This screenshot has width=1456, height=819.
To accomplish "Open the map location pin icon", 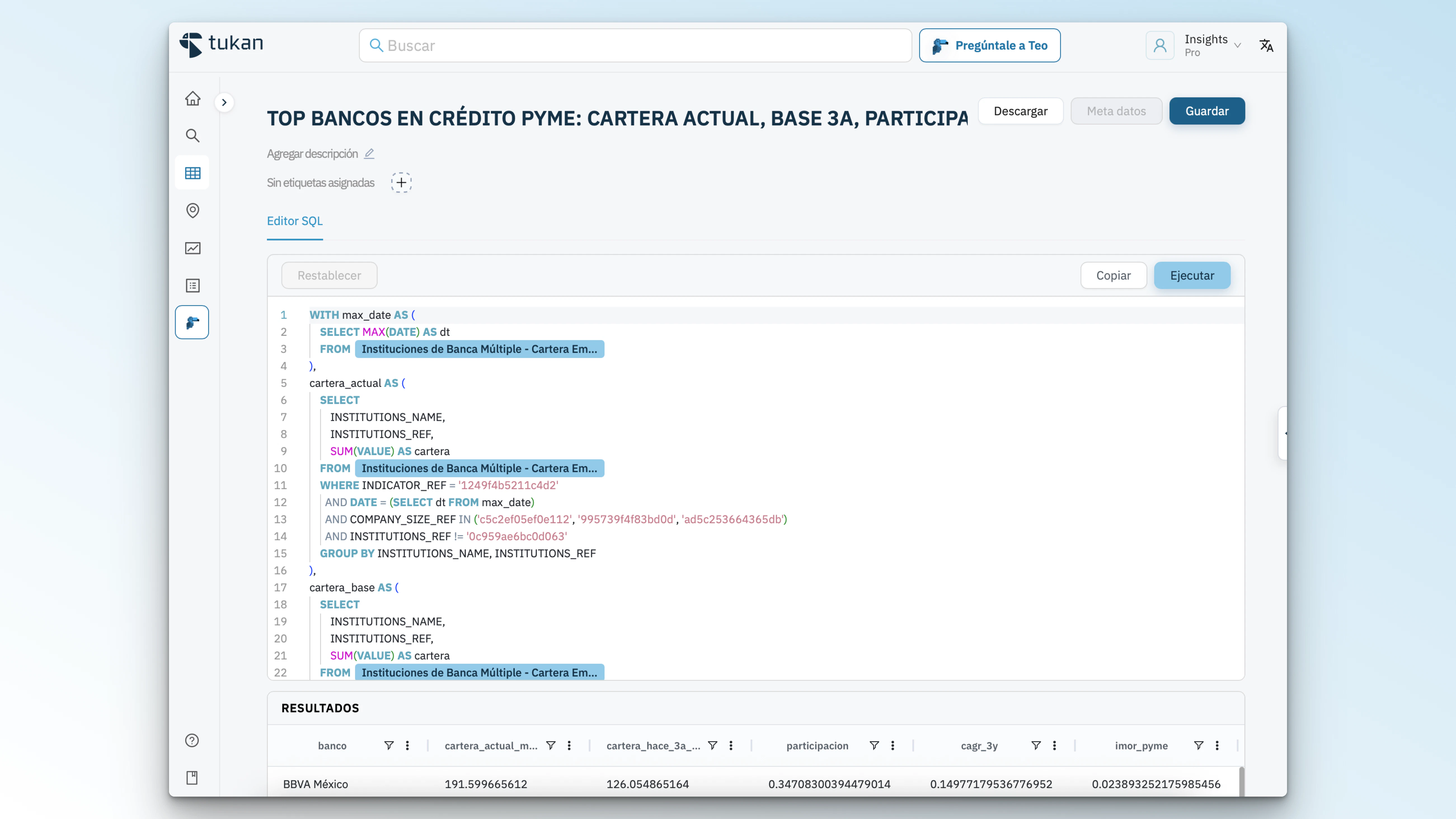I will (x=193, y=210).
